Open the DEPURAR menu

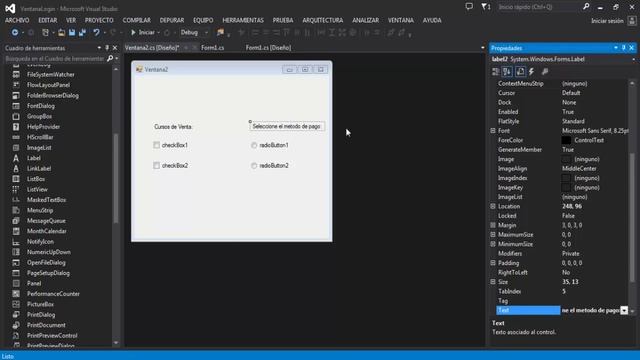coord(172,20)
